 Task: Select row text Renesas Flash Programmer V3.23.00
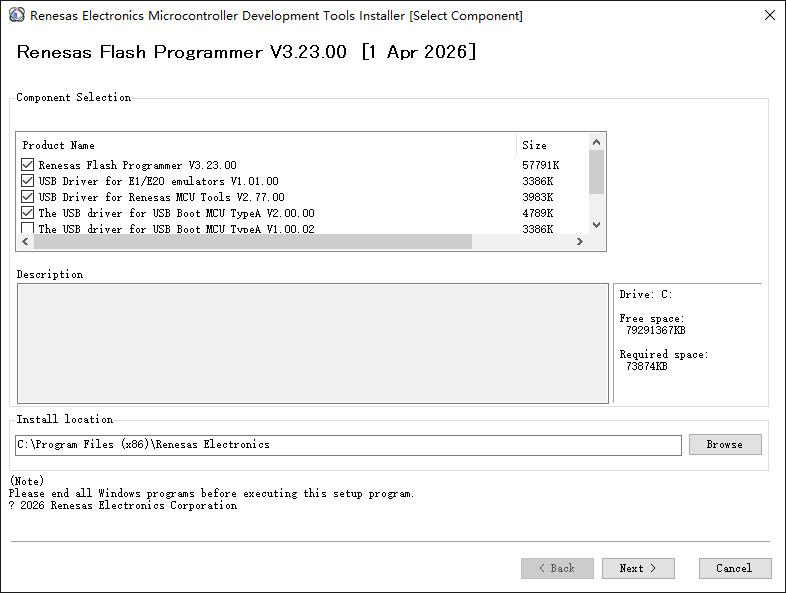click(x=137, y=165)
